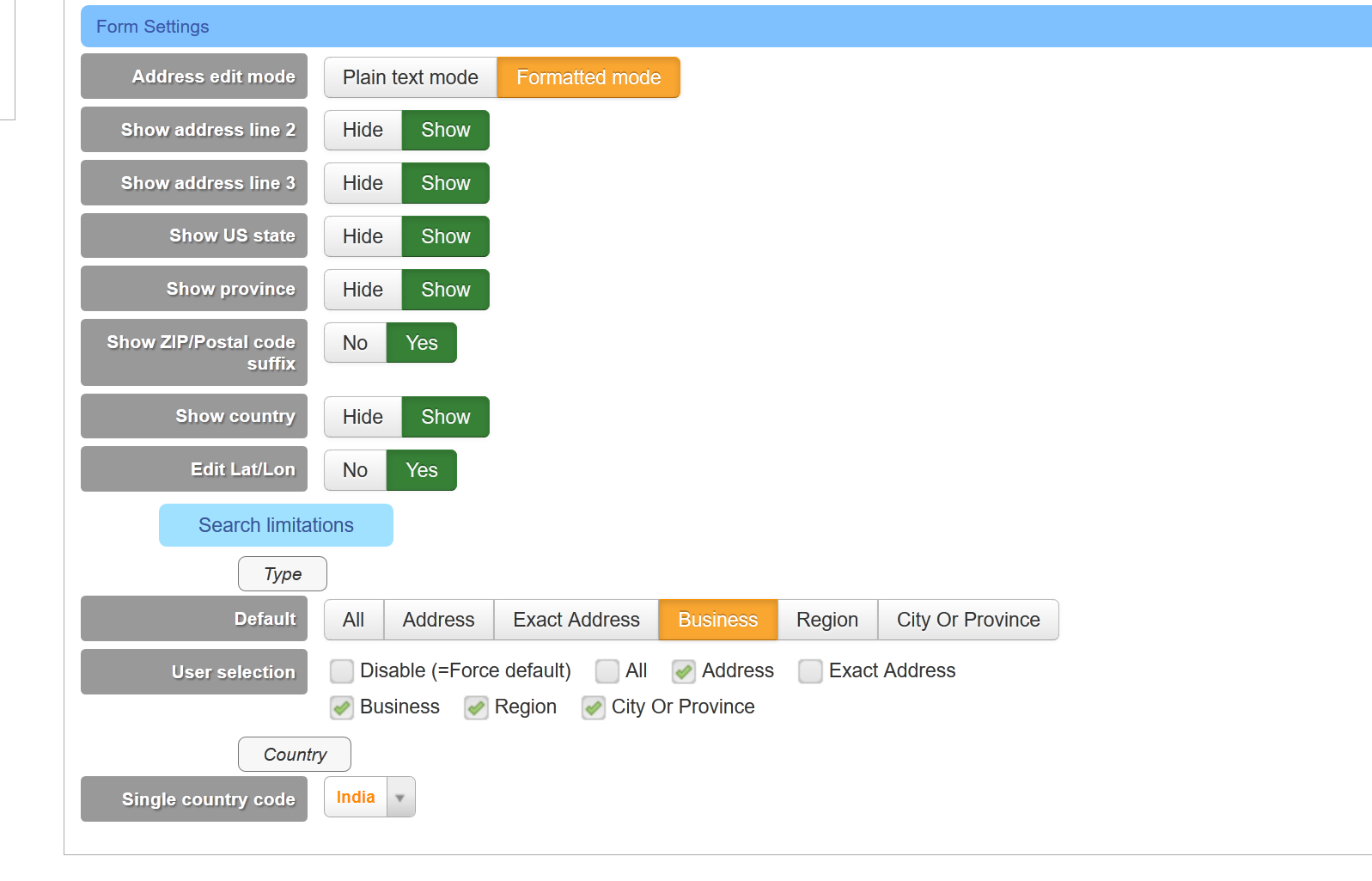Click the Default label
This screenshot has width=1372, height=881.
(194, 619)
